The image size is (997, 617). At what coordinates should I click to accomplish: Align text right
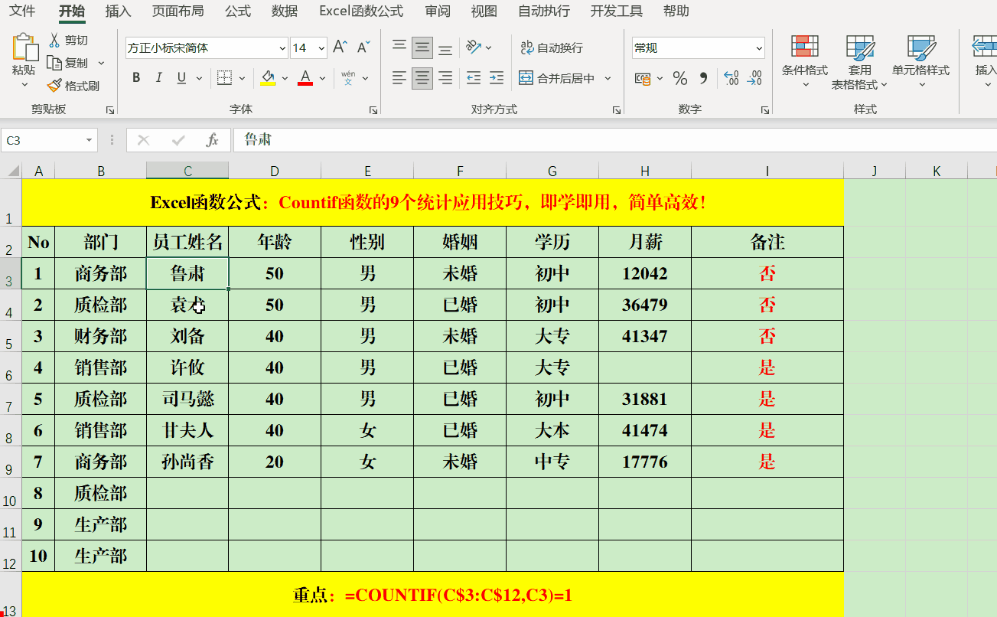point(445,78)
